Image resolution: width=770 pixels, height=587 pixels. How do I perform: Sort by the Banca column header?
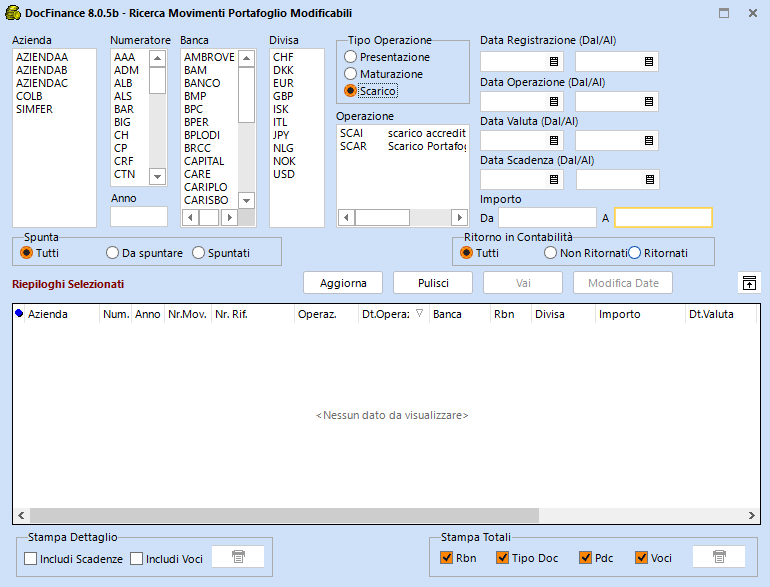tap(460, 314)
